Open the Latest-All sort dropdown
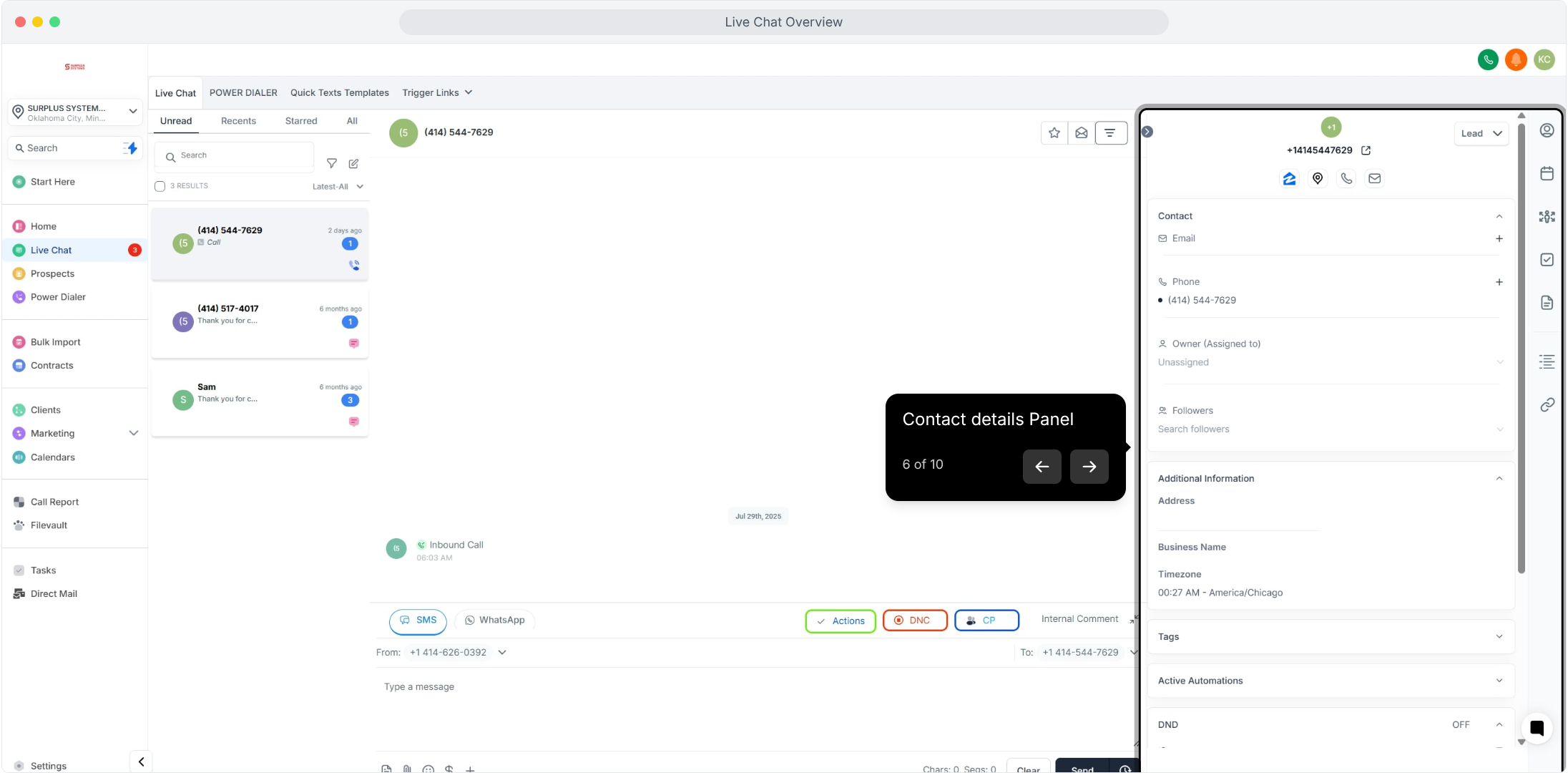The width and height of the screenshot is (1568, 773). tap(338, 187)
